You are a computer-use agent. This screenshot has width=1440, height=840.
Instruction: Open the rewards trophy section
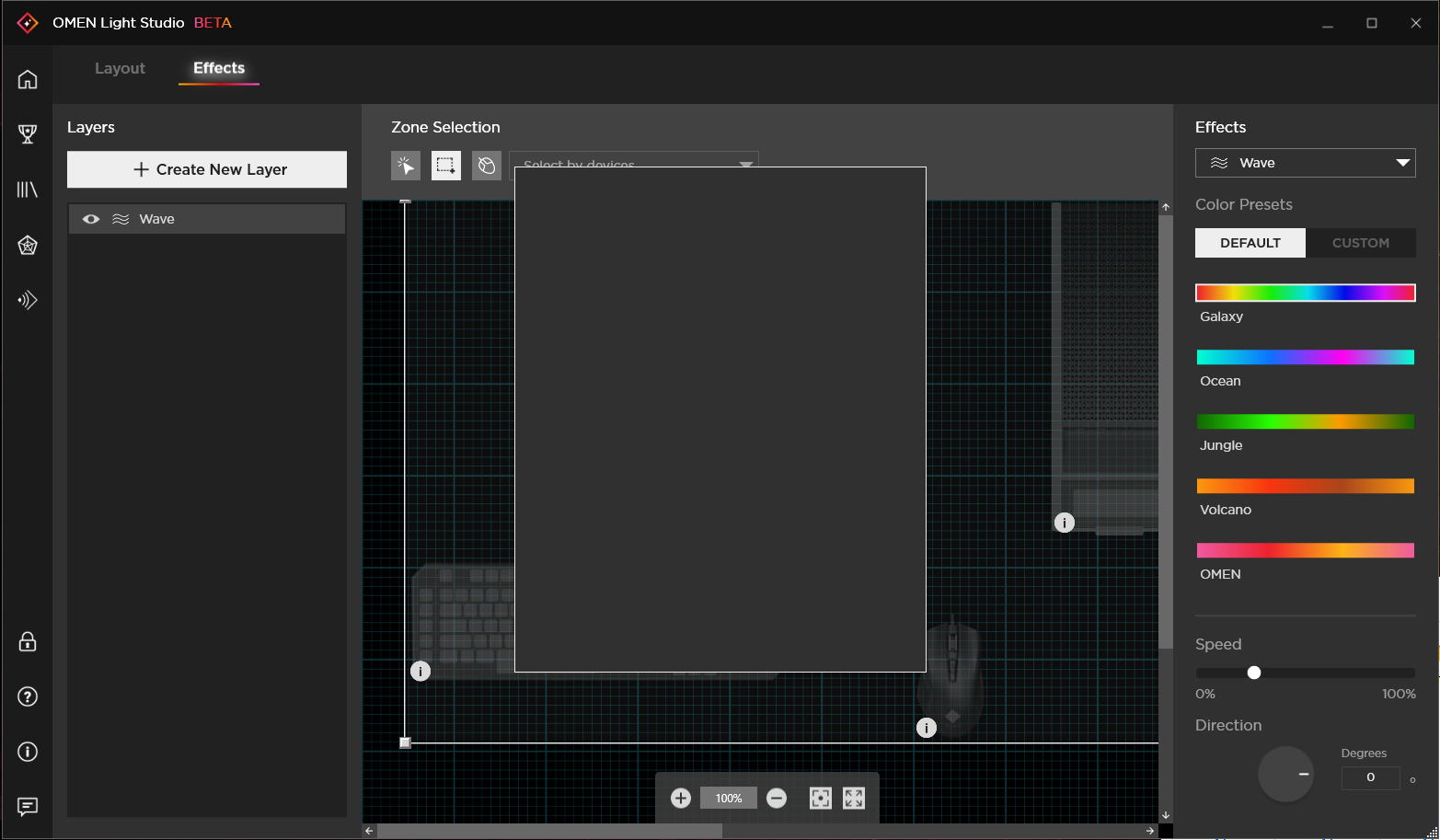(x=27, y=134)
